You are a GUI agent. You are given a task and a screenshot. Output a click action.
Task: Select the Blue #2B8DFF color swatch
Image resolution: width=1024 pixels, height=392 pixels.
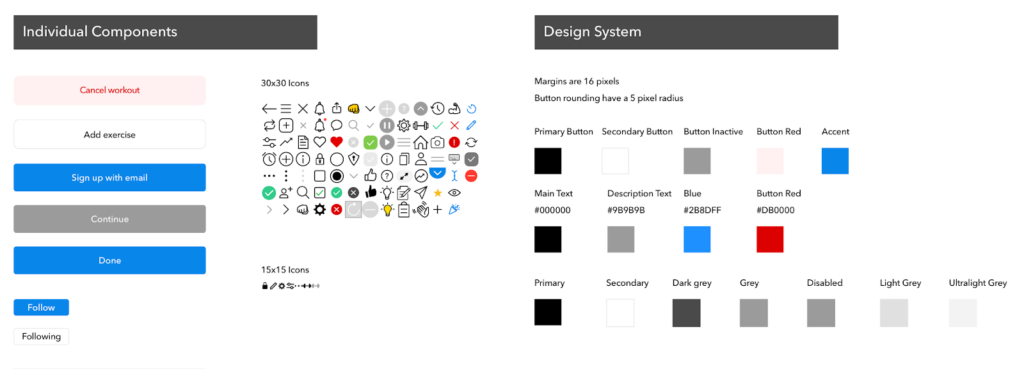click(x=697, y=239)
